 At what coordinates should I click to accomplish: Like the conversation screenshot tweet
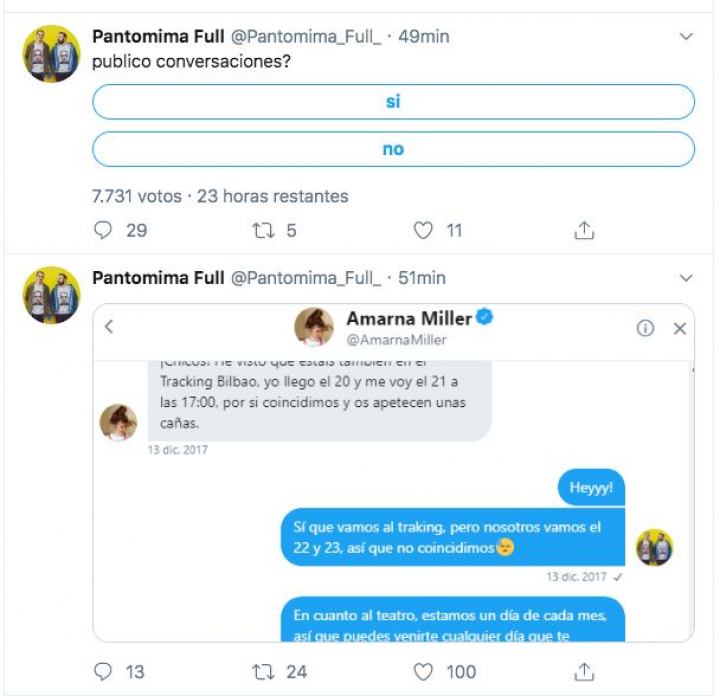click(424, 672)
